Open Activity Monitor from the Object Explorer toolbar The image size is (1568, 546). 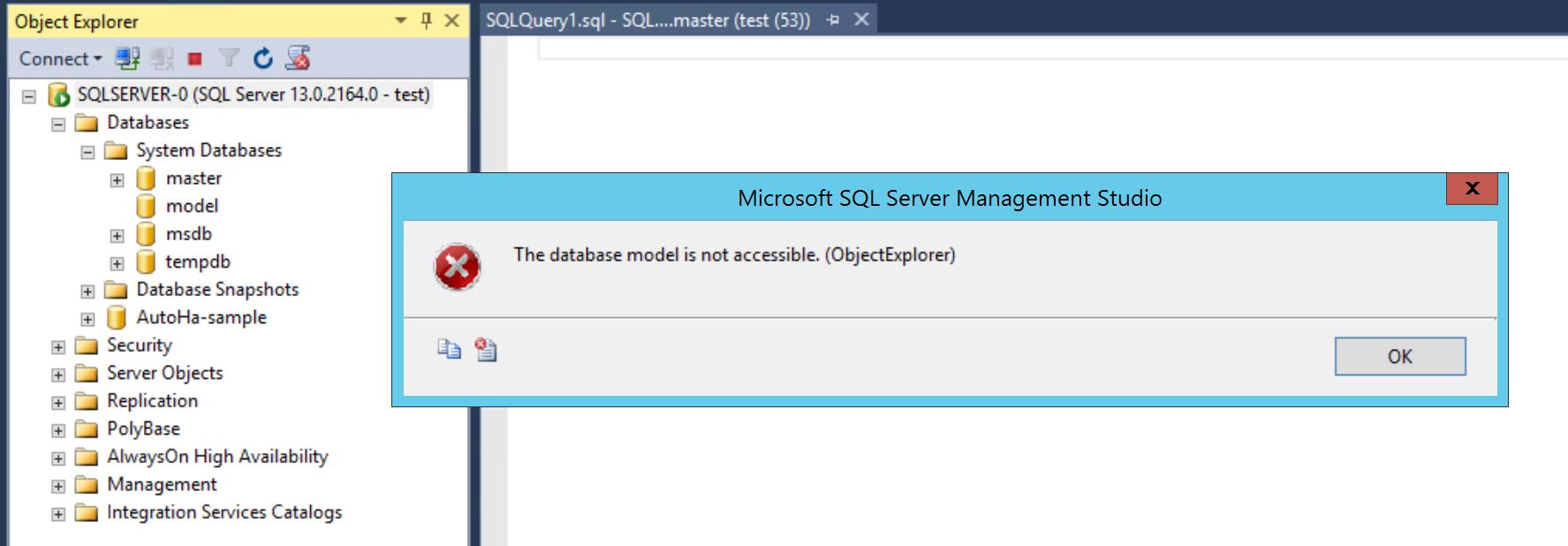[299, 58]
